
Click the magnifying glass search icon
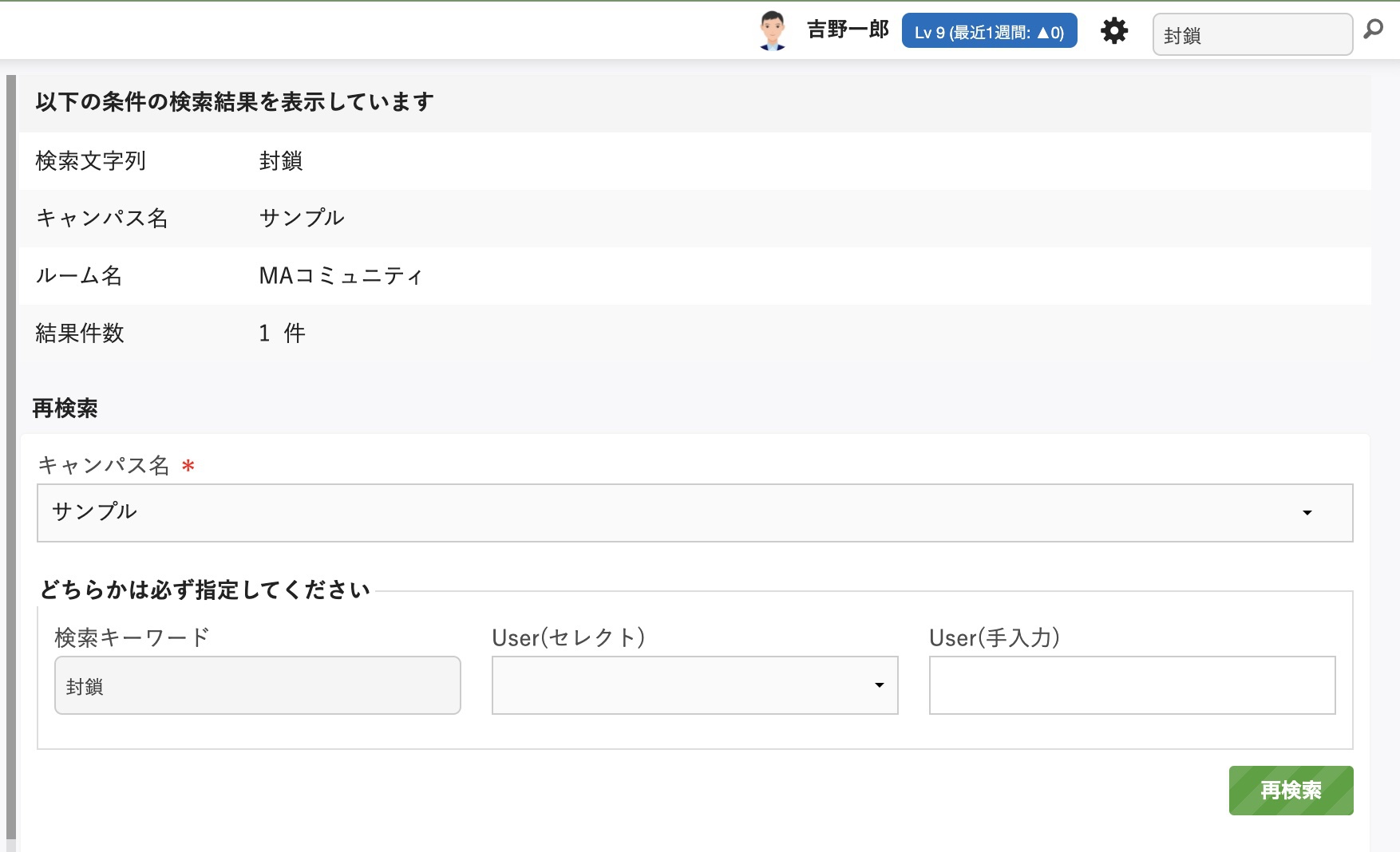click(x=1373, y=30)
